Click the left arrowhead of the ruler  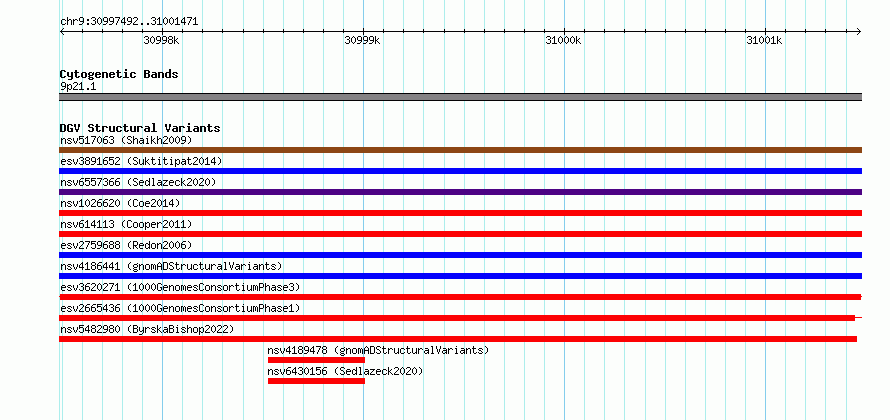click(62, 31)
